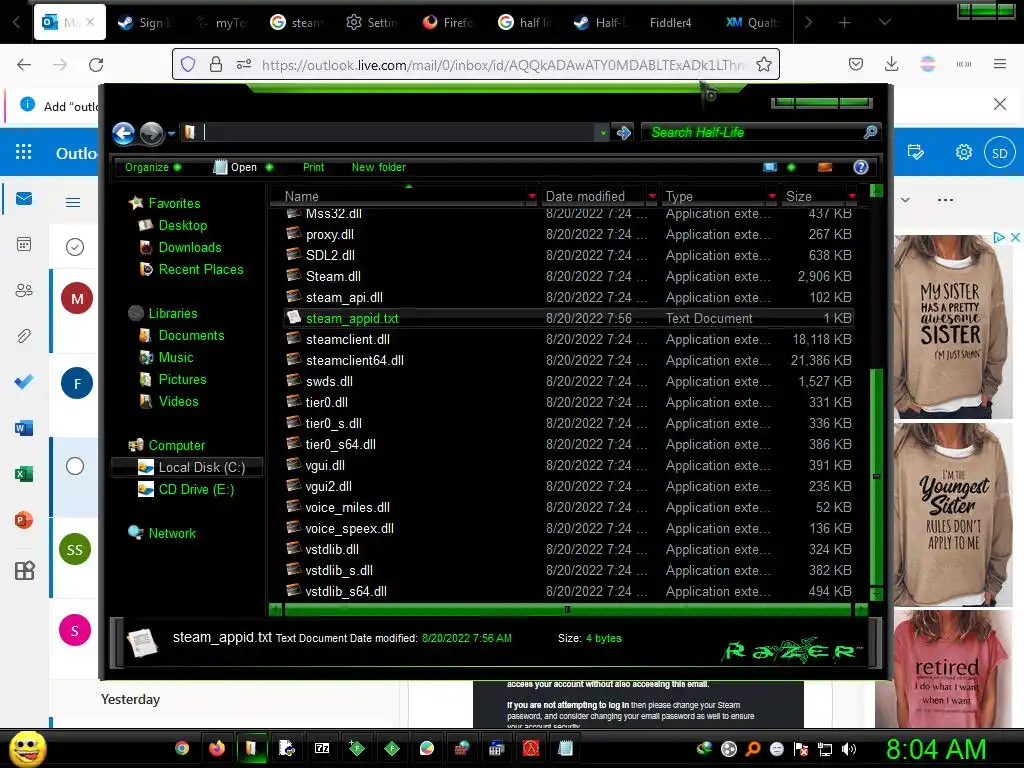Image resolution: width=1024 pixels, height=768 pixels.
Task: Select Network in navigation pane
Action: pos(172,533)
